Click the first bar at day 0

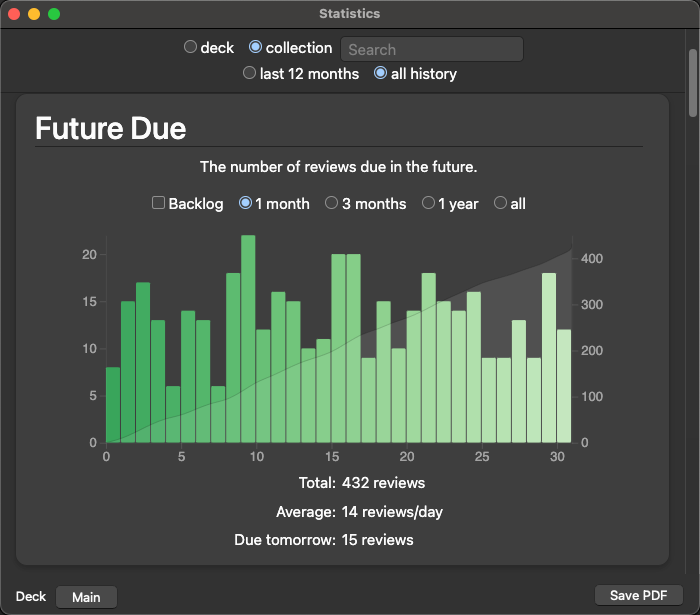[113, 405]
